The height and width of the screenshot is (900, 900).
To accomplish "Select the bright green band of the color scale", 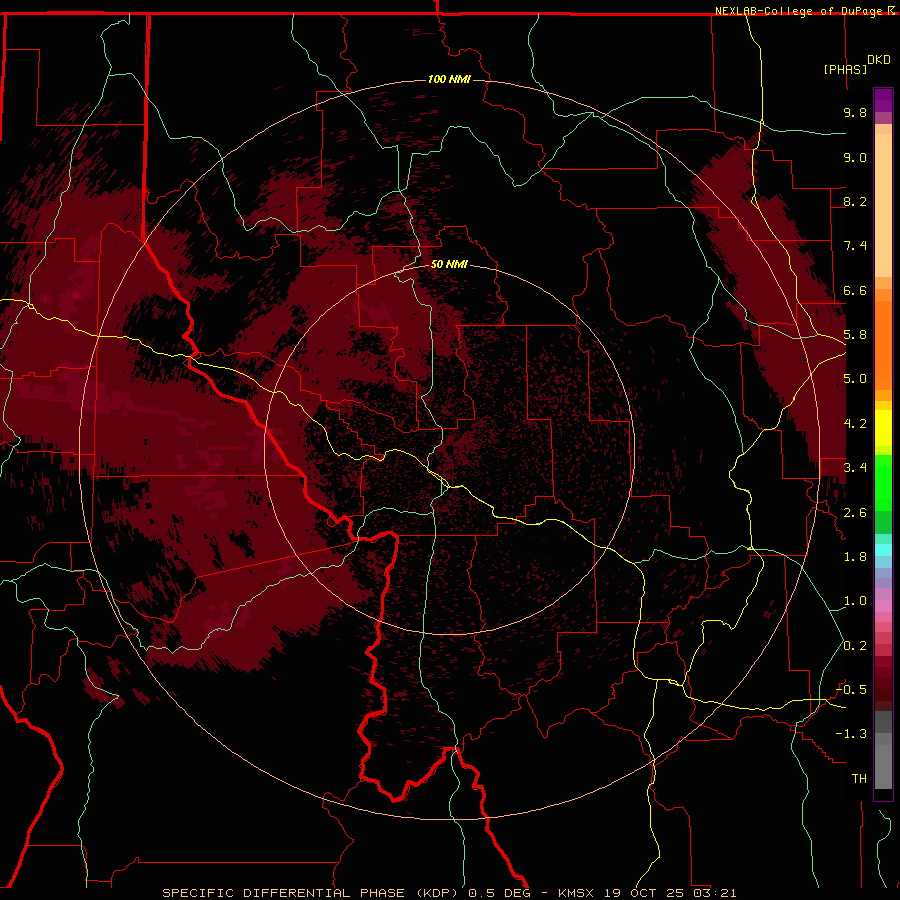I will [883, 483].
